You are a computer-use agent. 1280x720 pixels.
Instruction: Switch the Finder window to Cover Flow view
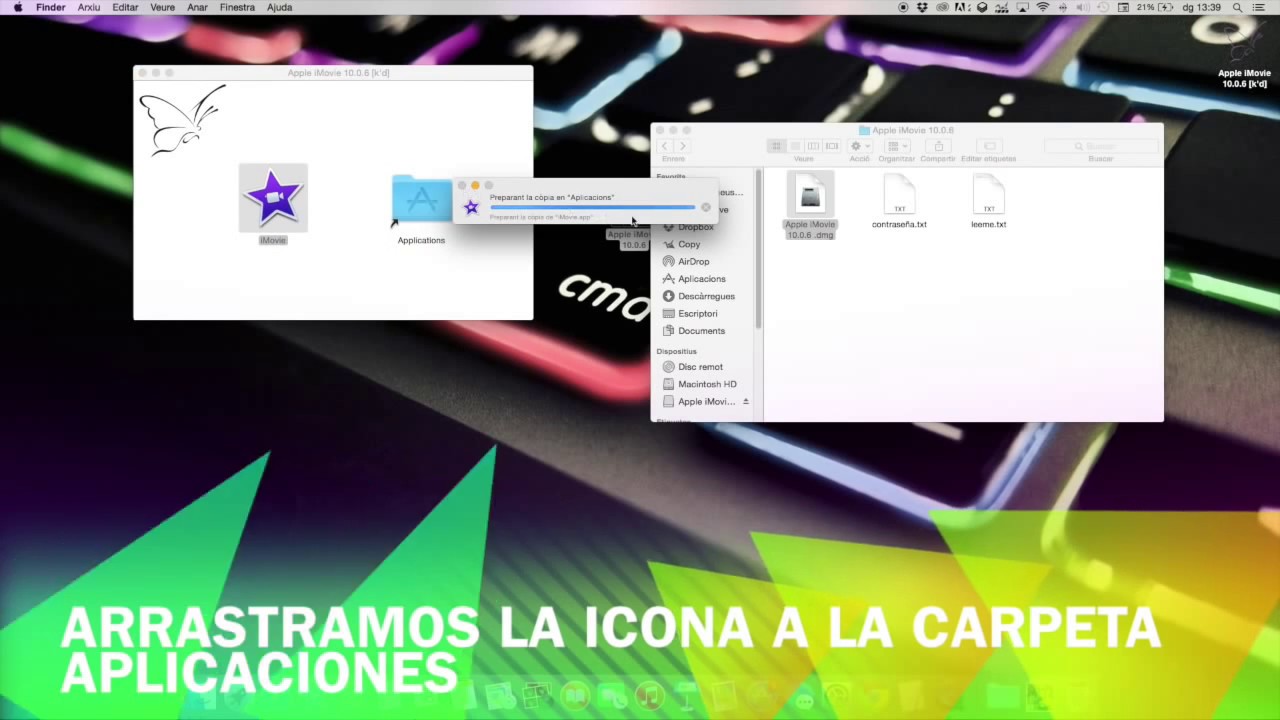[x=832, y=146]
